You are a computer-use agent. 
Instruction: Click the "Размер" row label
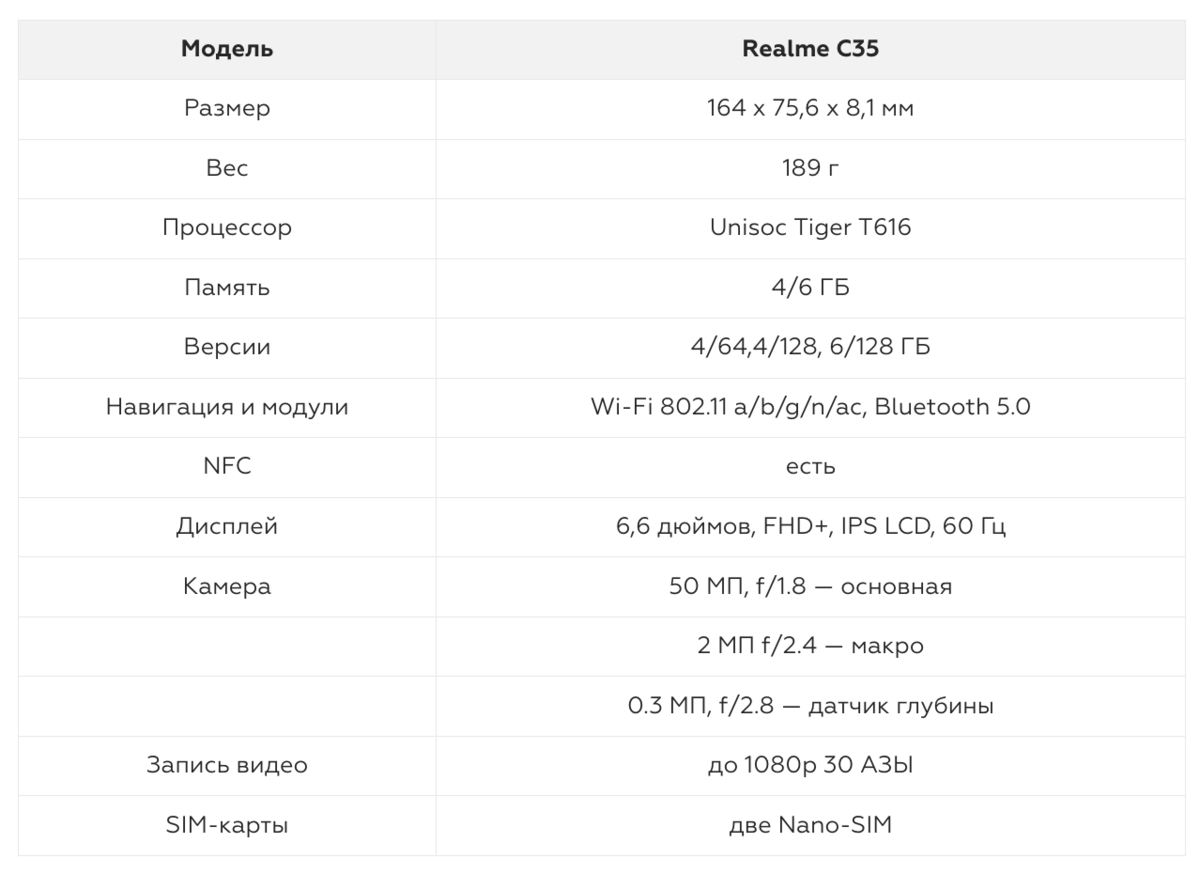pos(227,109)
